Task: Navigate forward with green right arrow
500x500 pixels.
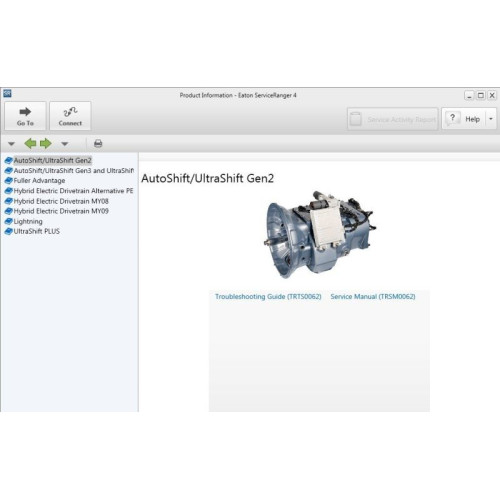Action: click(x=46, y=144)
